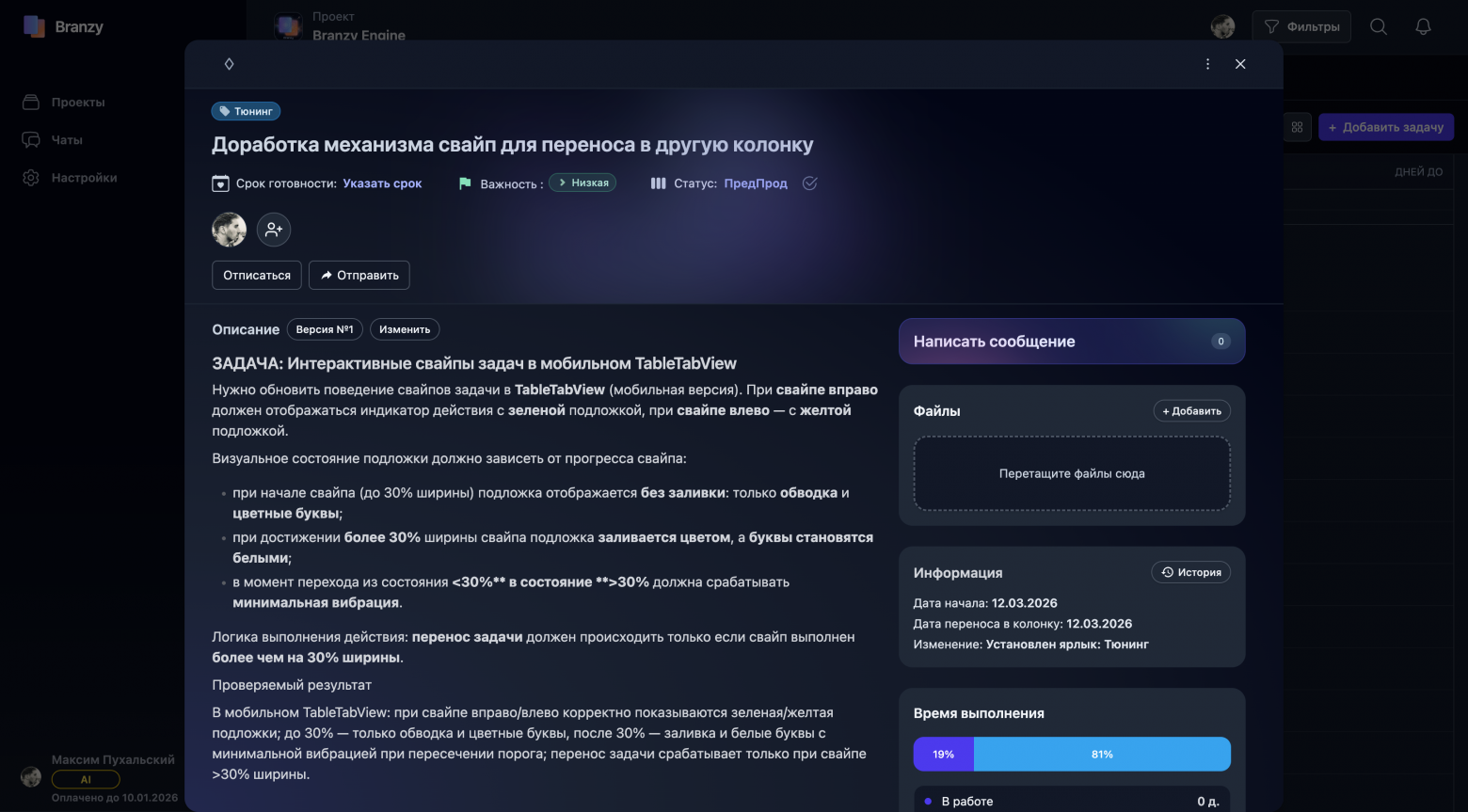Image resolution: width=1468 pixels, height=812 pixels.
Task: Change status via the ПредПрод selector
Action: pyautogui.click(x=755, y=183)
